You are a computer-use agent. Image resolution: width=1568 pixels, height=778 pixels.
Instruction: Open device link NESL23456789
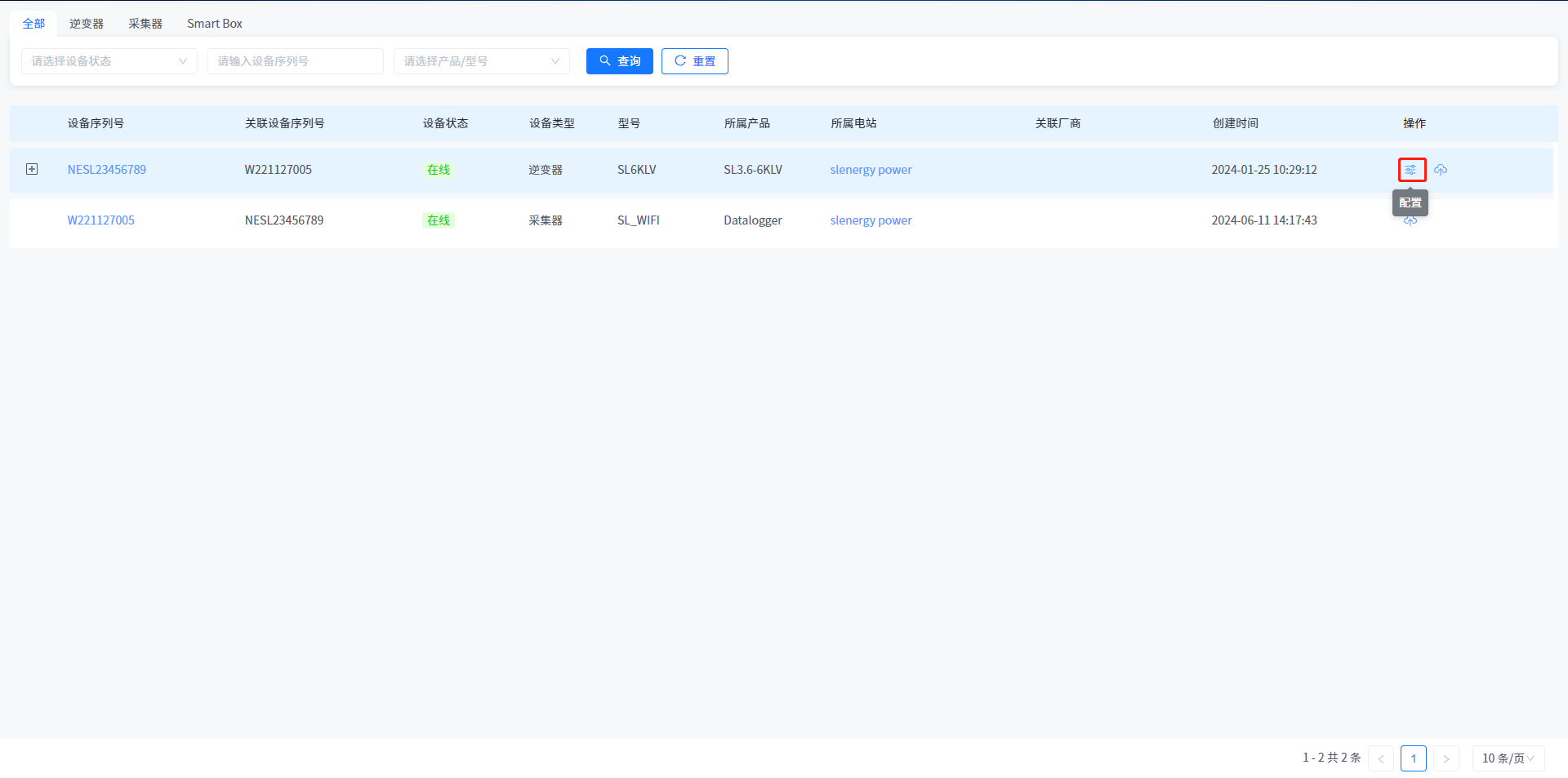[x=107, y=170]
